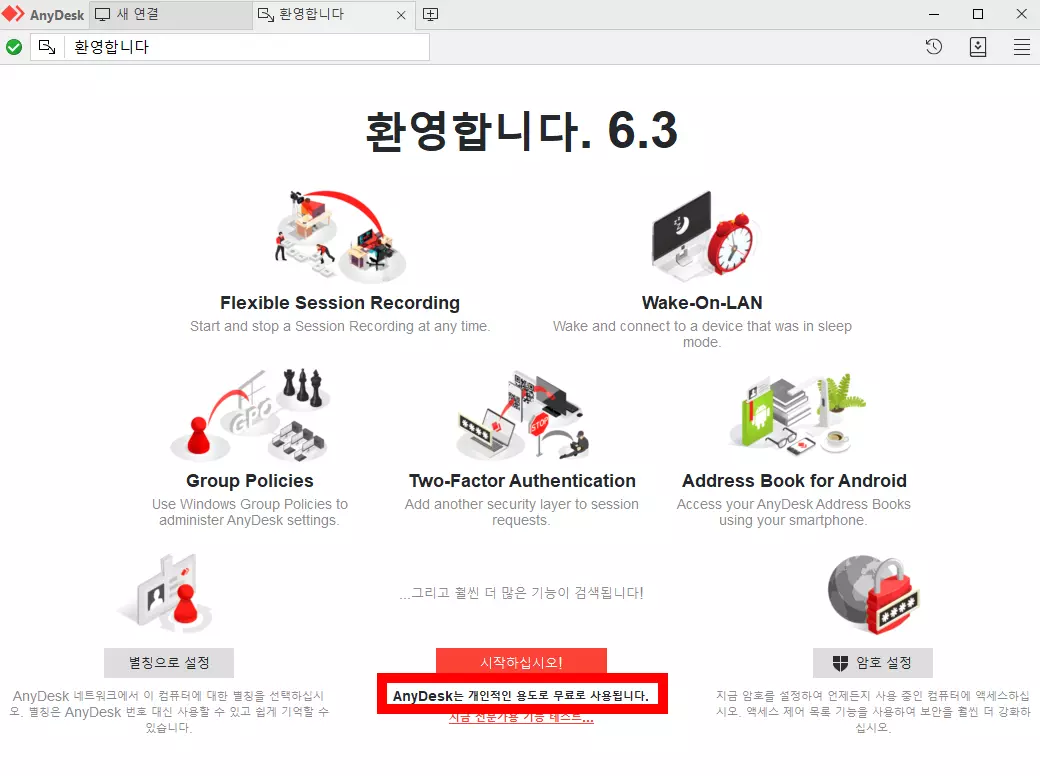Click the shield icon on 암호 설정
Screen dimensions: 1040x776
[x=840, y=663]
